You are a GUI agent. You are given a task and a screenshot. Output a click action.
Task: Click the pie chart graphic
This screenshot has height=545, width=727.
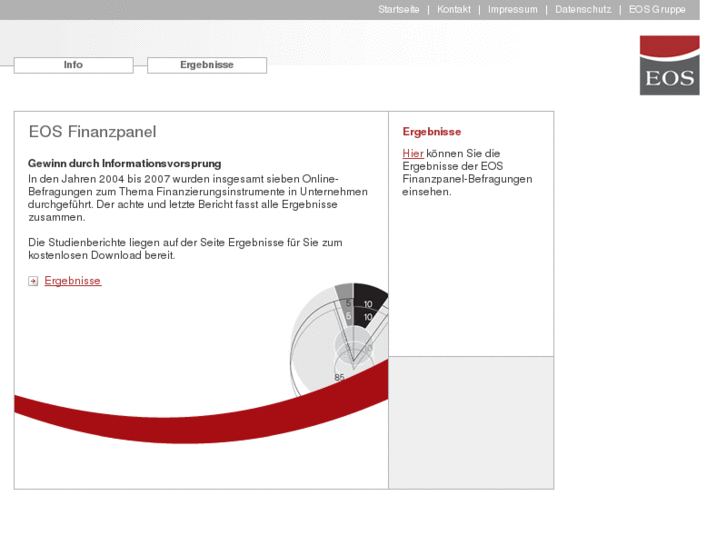pos(341,341)
